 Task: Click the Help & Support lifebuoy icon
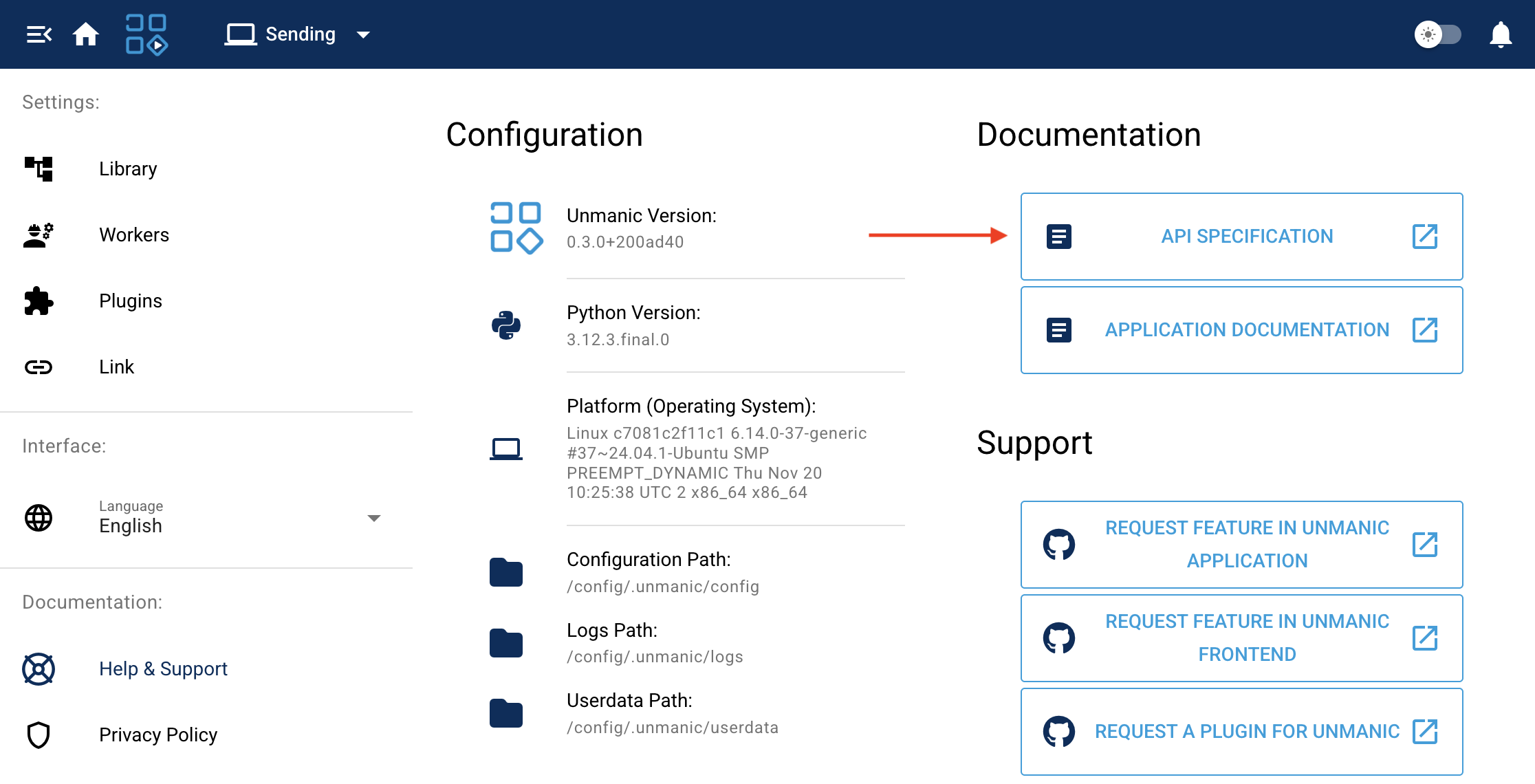click(x=39, y=669)
